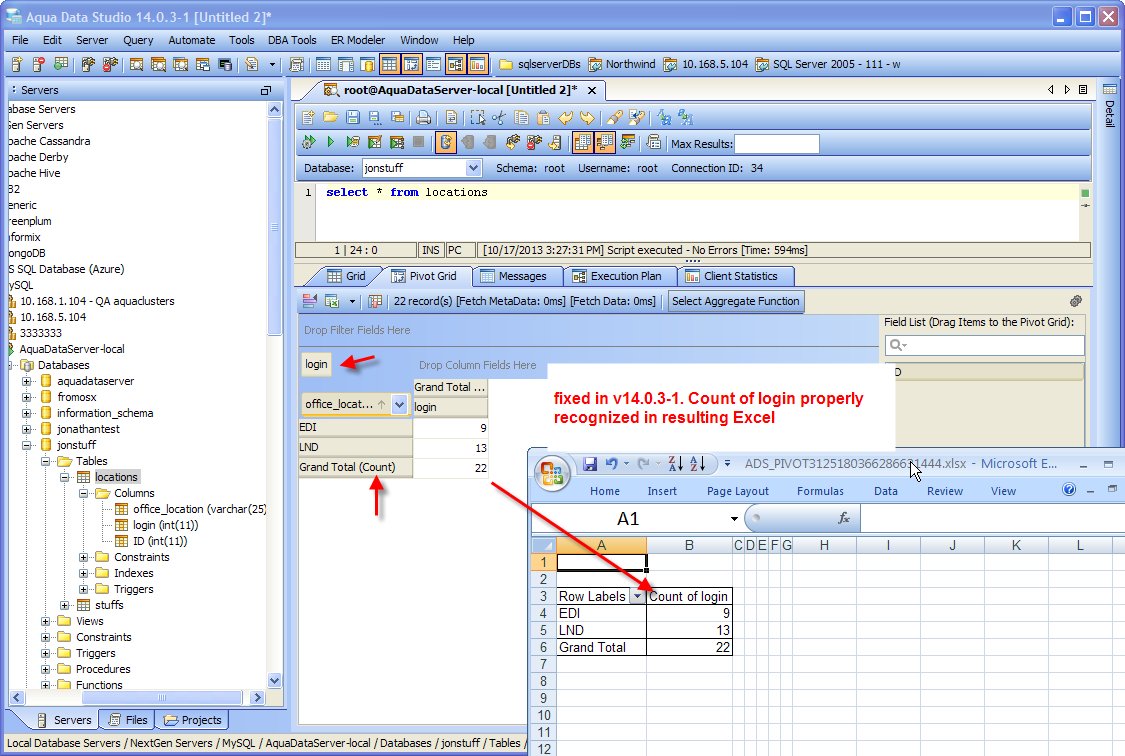Screen dimensions: 1125x756
Task: Click the green Execute play icon
Action: pyautogui.click(x=331, y=142)
